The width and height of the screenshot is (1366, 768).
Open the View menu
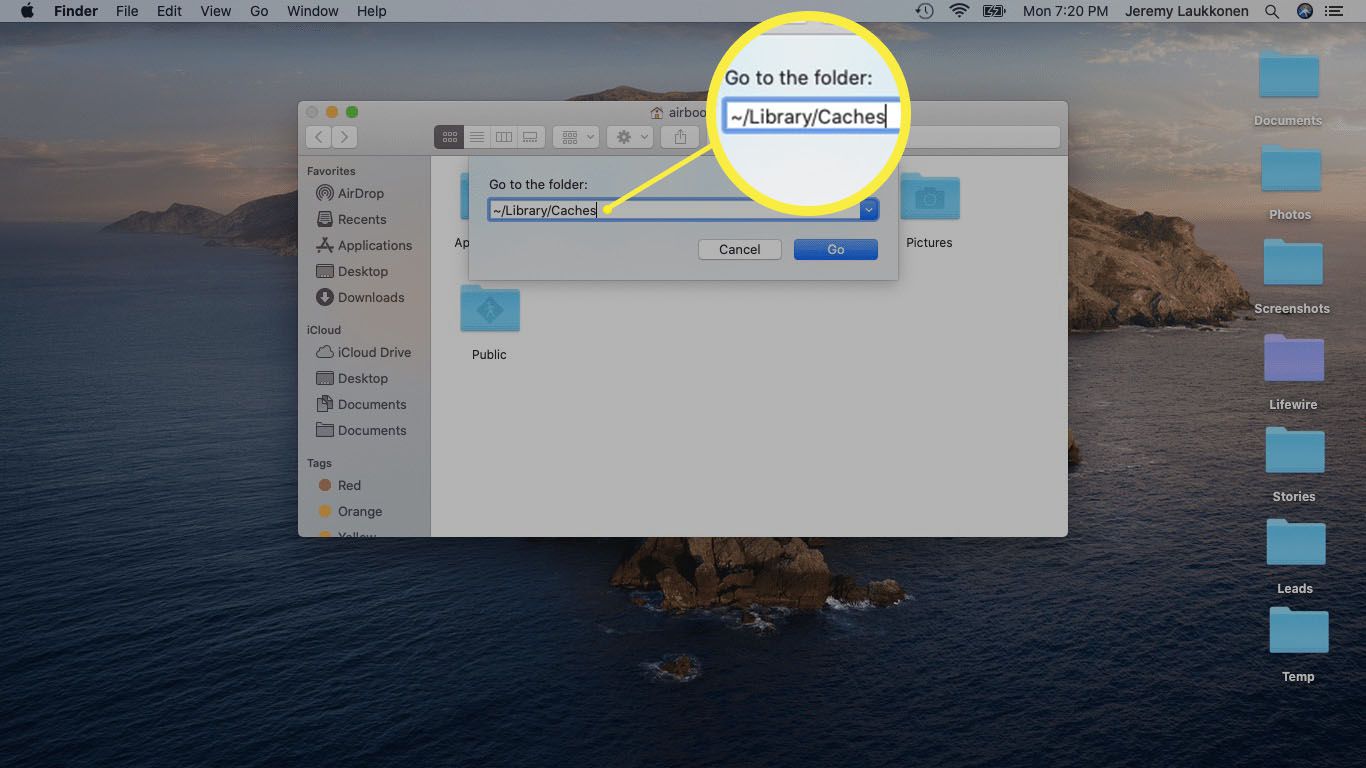(x=215, y=11)
